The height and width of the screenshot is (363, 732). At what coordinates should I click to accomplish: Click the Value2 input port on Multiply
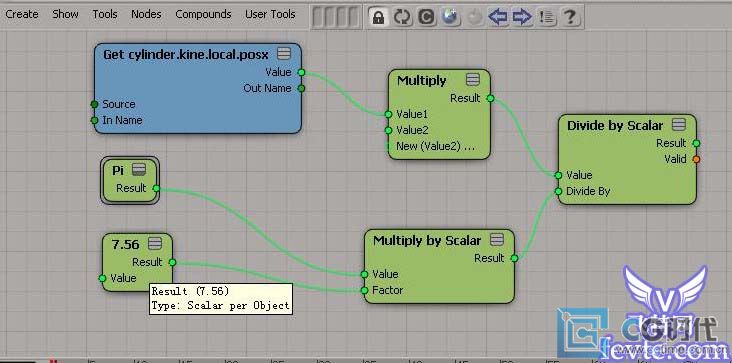pos(388,130)
